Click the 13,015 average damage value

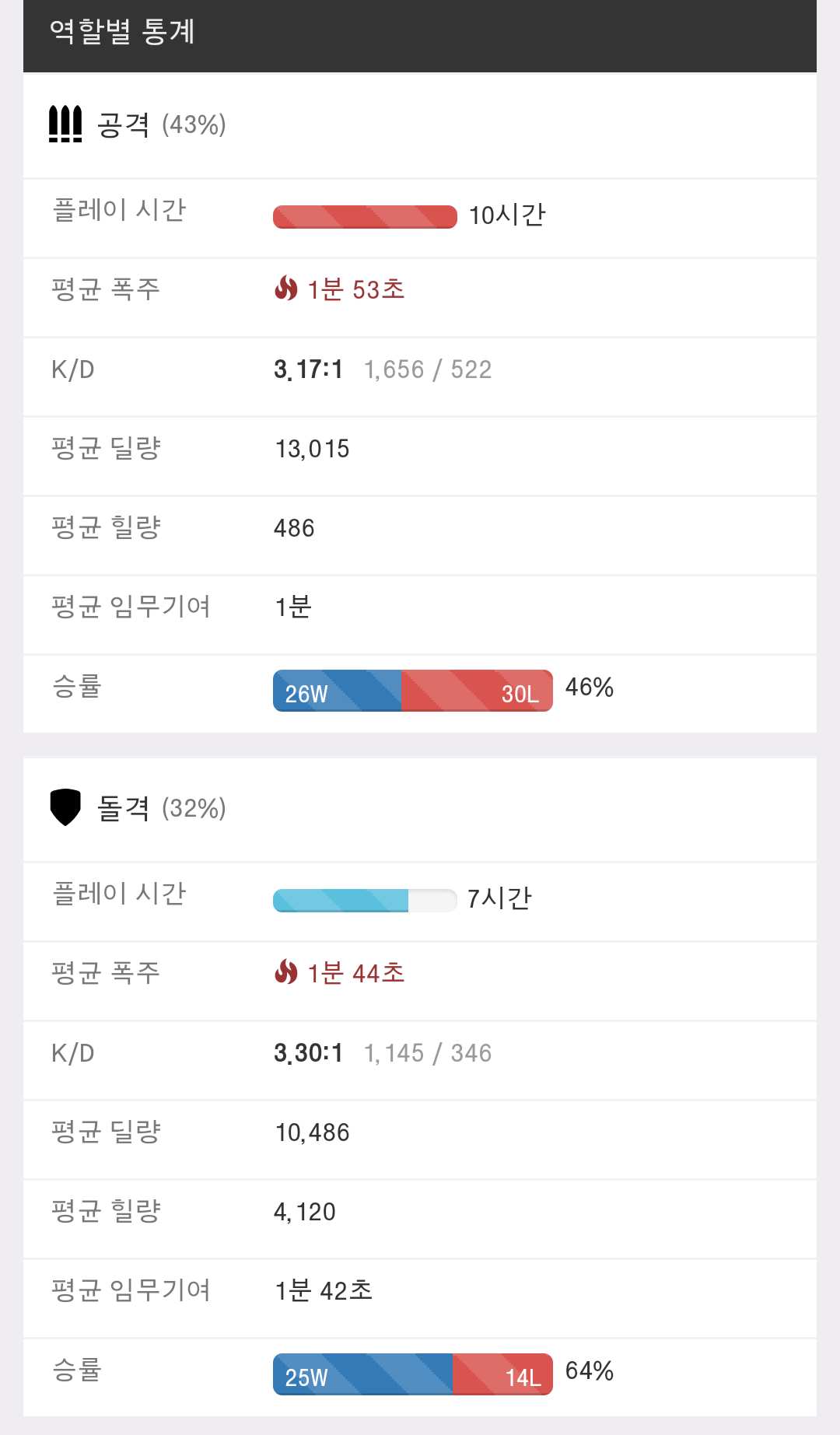(x=312, y=449)
